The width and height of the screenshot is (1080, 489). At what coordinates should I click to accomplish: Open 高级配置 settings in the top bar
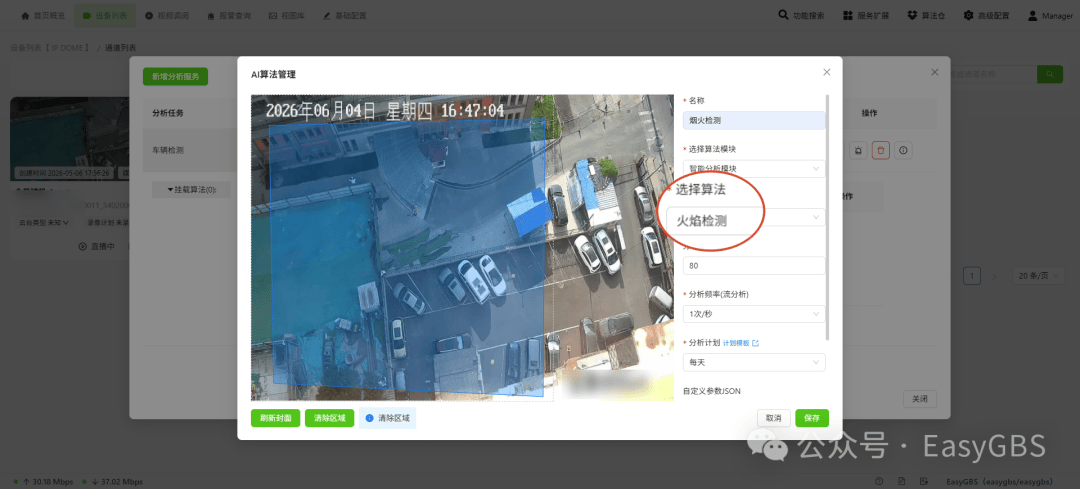pos(986,15)
